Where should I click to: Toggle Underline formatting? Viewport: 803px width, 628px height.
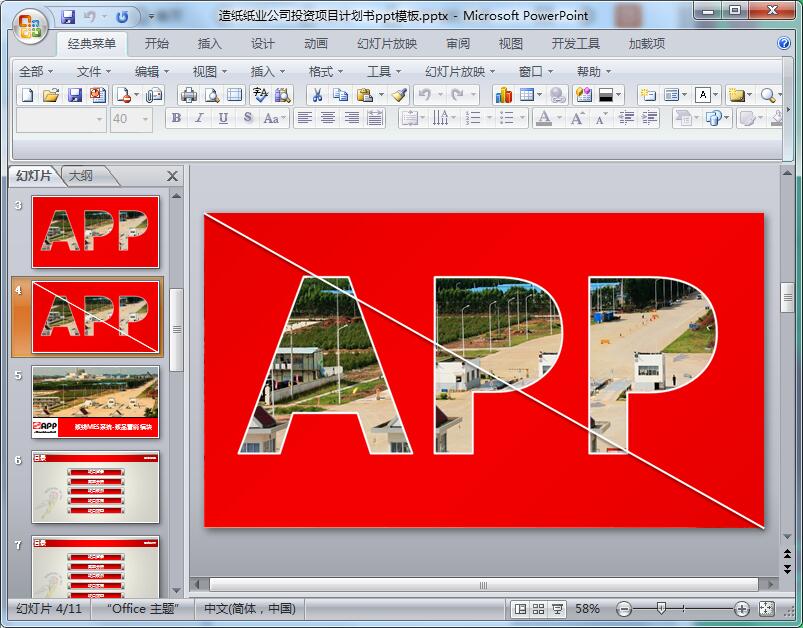point(223,118)
